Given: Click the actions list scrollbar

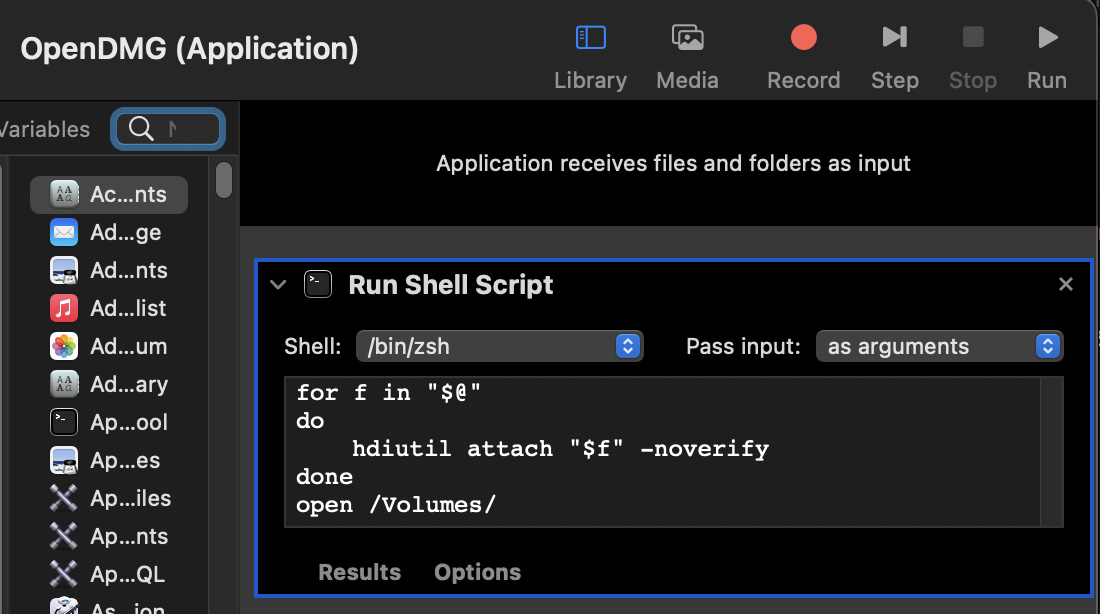Looking at the screenshot, I should click(x=224, y=180).
